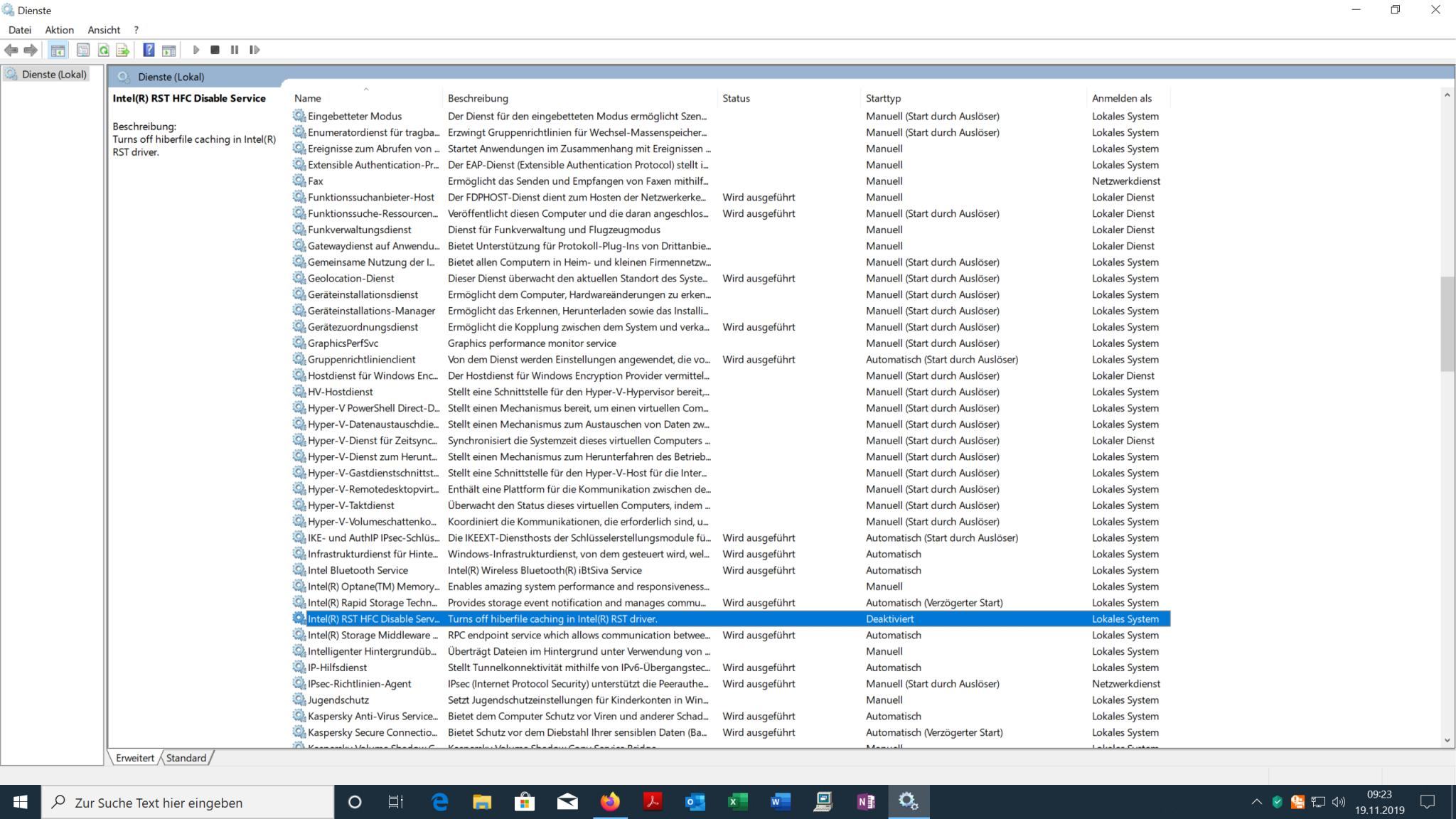
Task: Sort by the Anmelden als column header
Action: tap(1129, 98)
